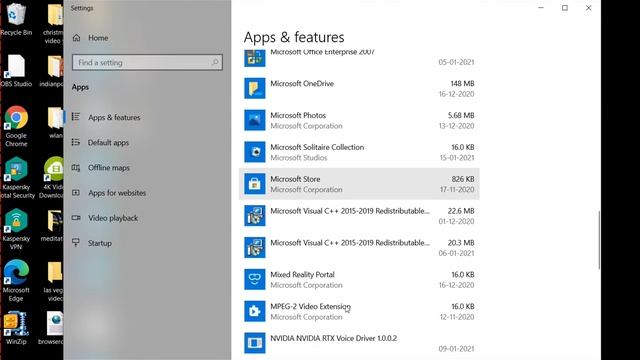Open Kaspersky Total Security desktop shortcut
The height and width of the screenshot is (360, 640).
click(x=16, y=178)
